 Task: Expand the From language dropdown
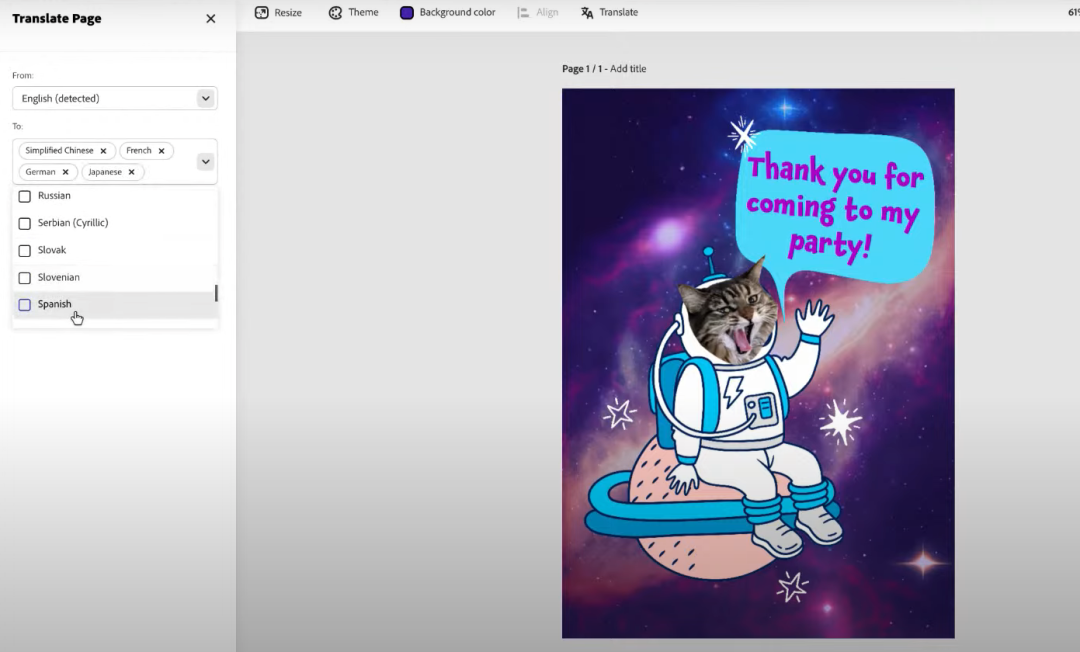pos(205,98)
